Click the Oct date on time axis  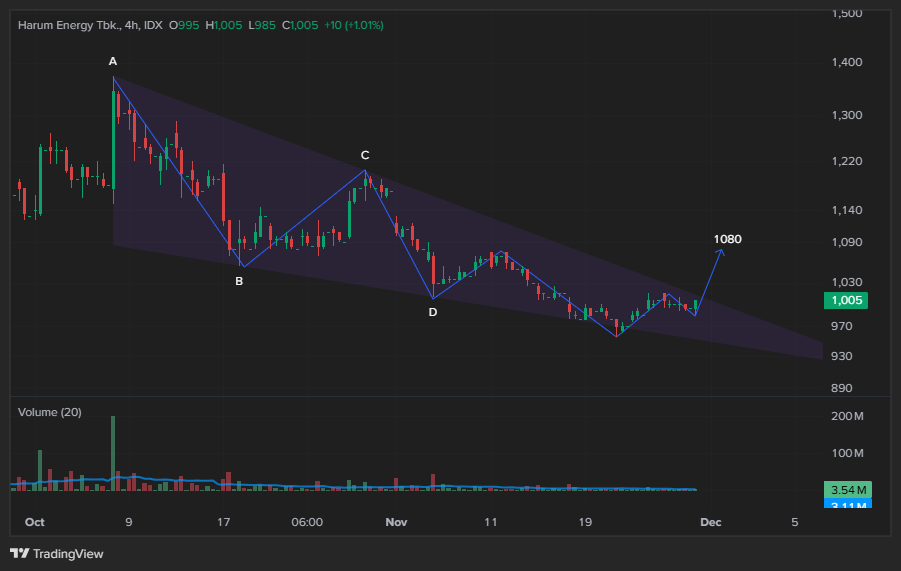(x=34, y=522)
